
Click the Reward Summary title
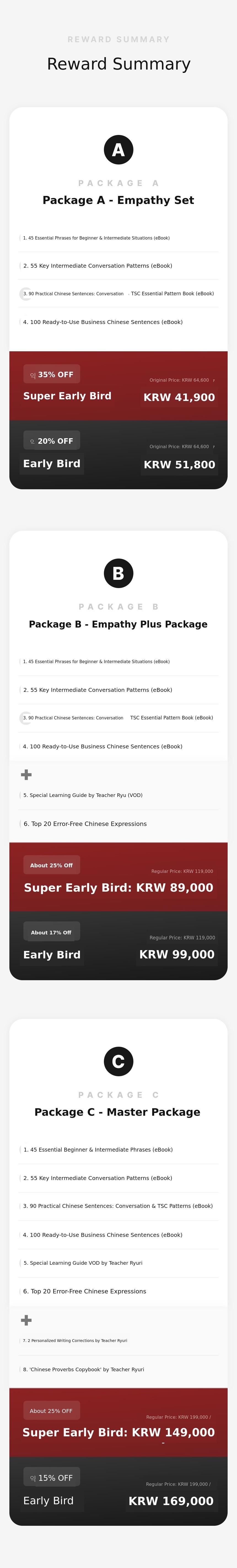coord(118,64)
